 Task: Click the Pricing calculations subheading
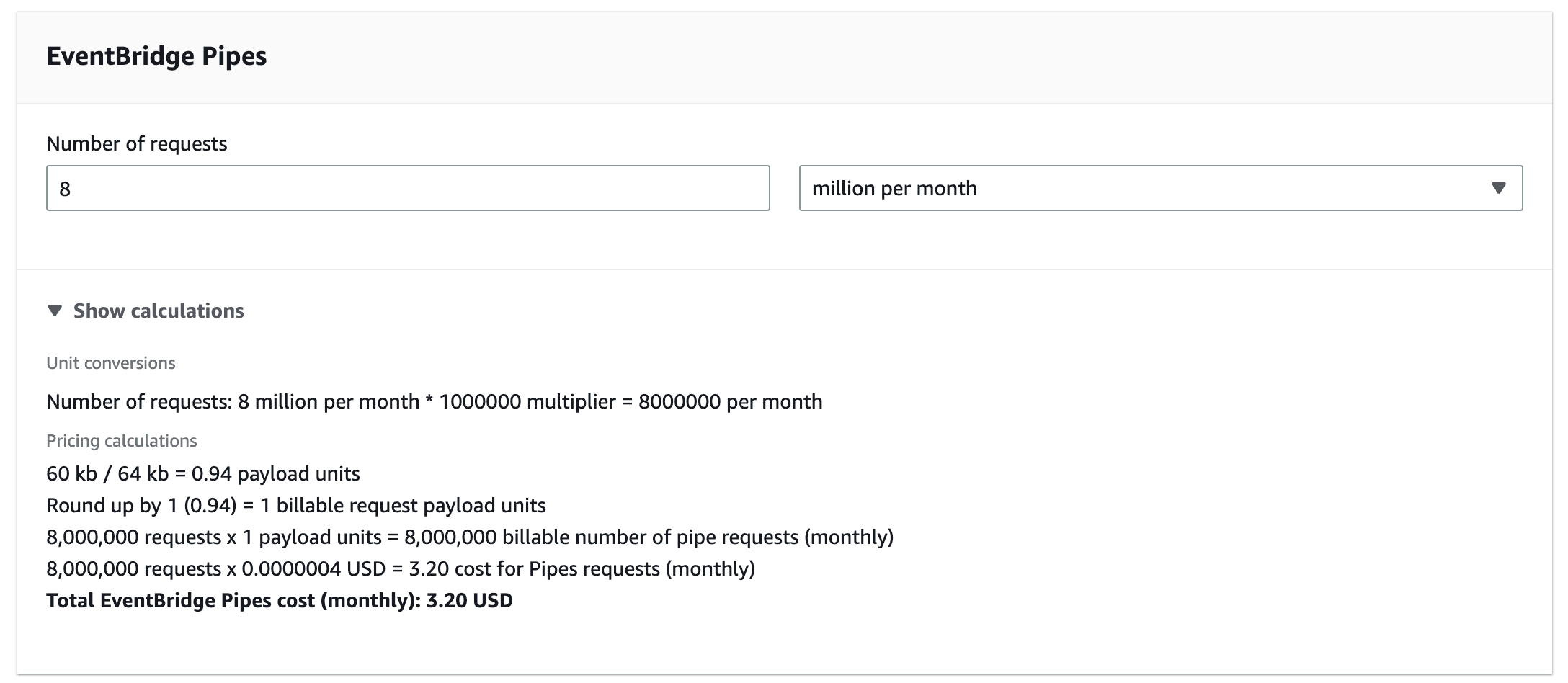[122, 440]
